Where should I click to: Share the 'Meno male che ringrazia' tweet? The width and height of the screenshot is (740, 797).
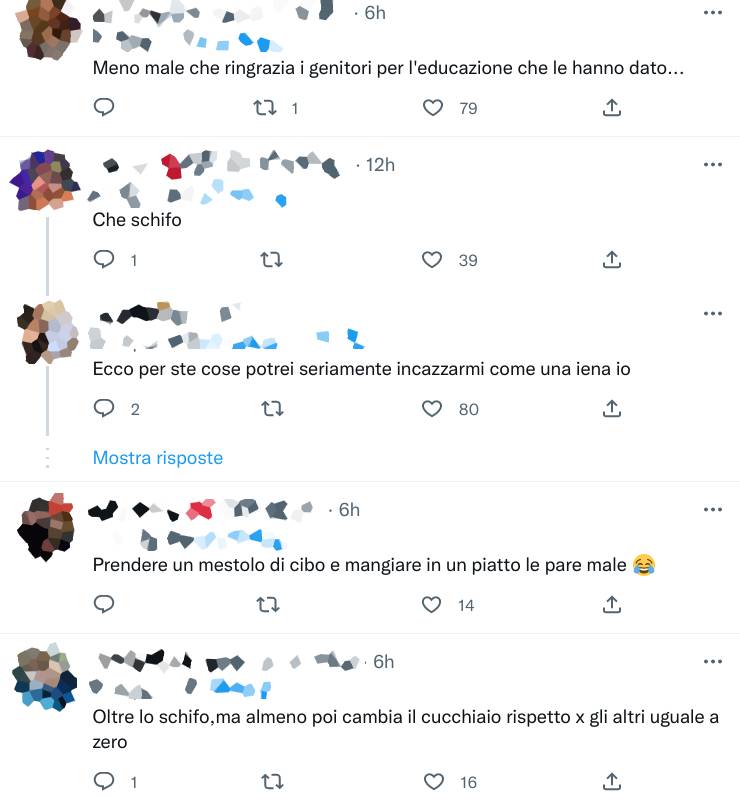(x=612, y=108)
